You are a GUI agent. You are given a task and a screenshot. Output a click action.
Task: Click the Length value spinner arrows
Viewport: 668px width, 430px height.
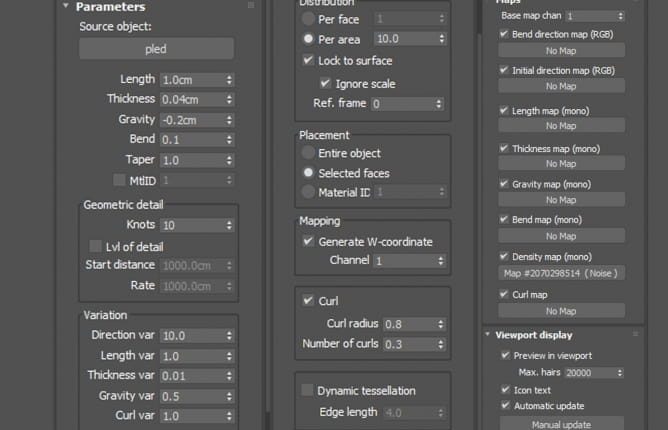230,79
